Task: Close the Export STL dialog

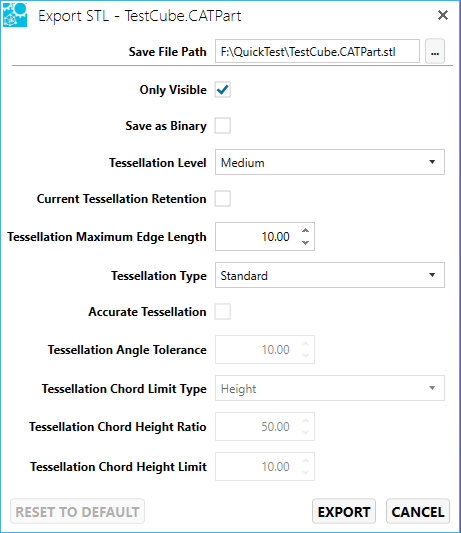Action: [x=443, y=15]
